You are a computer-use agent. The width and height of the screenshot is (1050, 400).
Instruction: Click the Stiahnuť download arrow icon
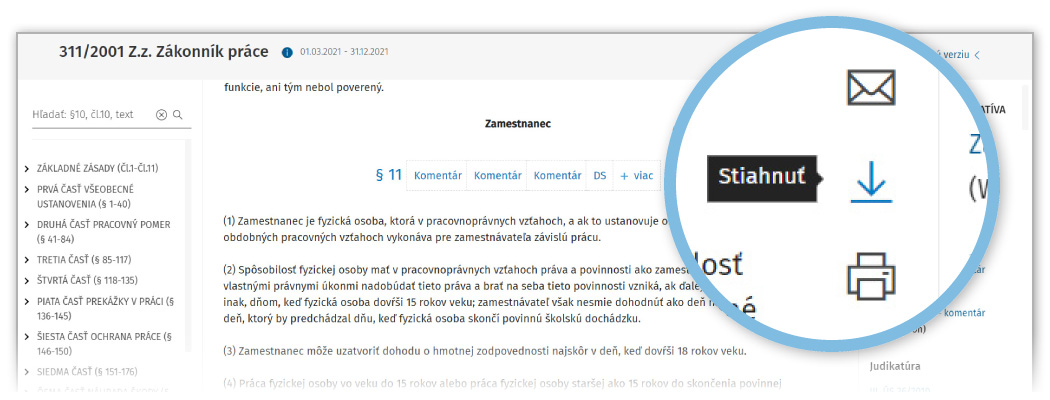(x=870, y=180)
